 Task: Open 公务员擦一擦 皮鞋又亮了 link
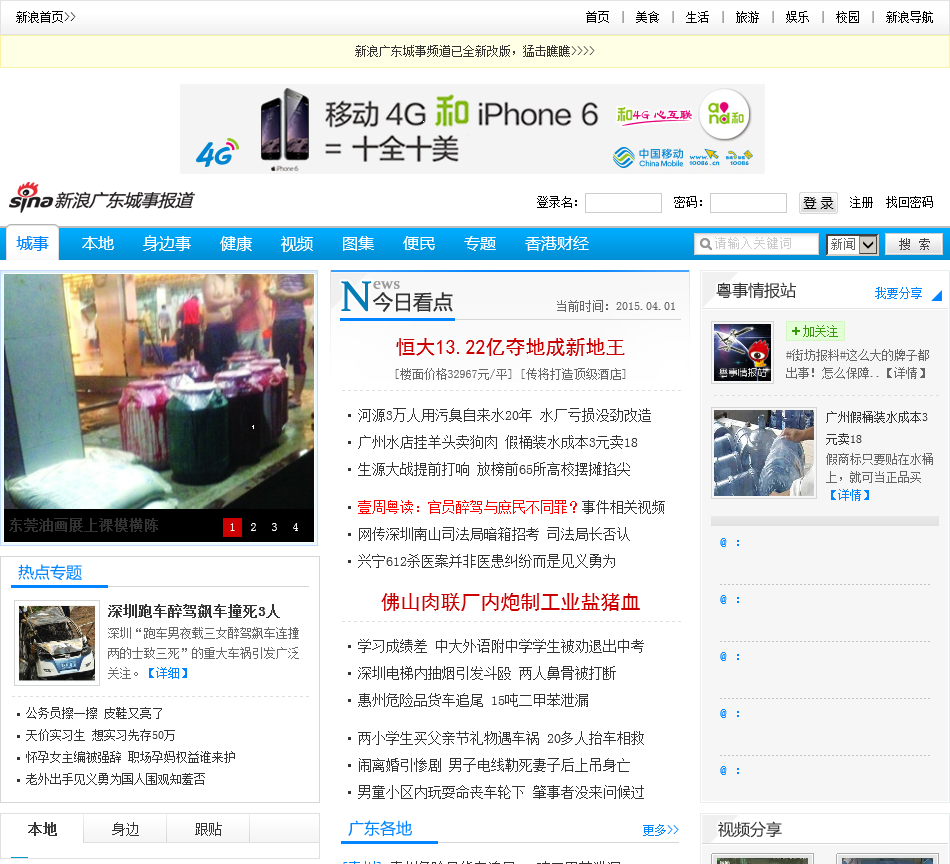coord(95,713)
